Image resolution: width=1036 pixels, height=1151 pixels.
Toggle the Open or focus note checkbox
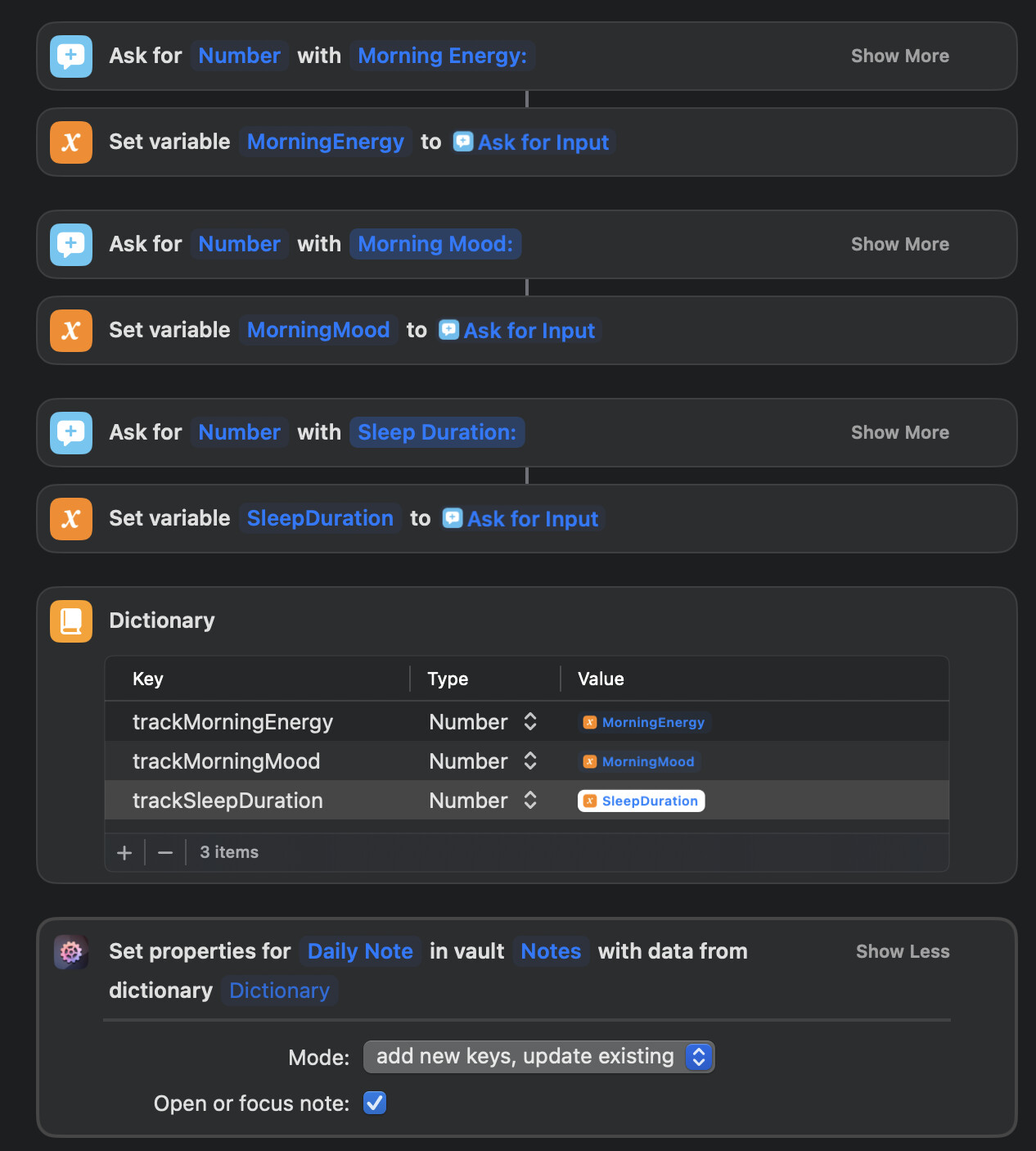tap(375, 1103)
